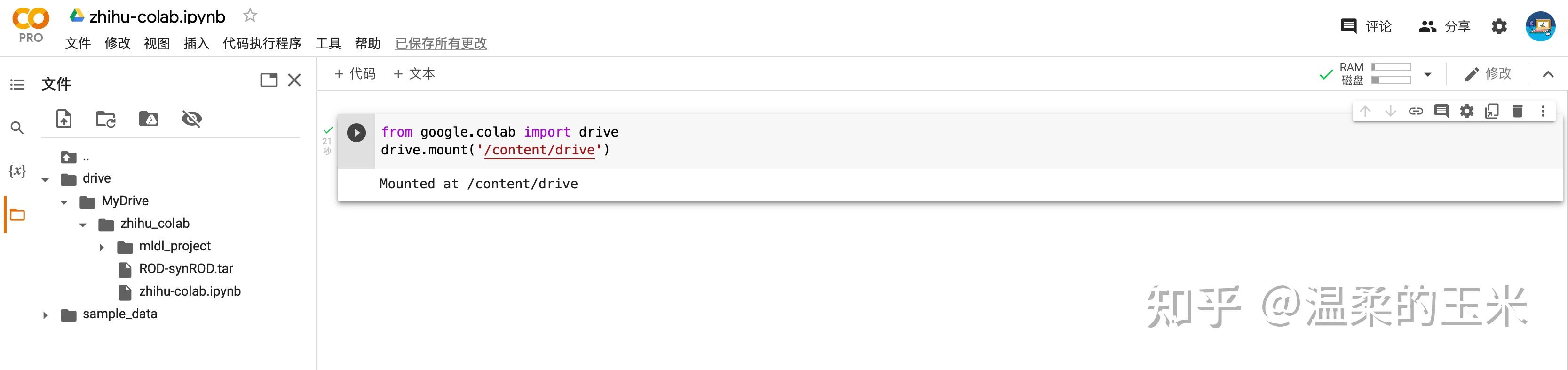Delete the cell with trash icon

pos(1517,111)
